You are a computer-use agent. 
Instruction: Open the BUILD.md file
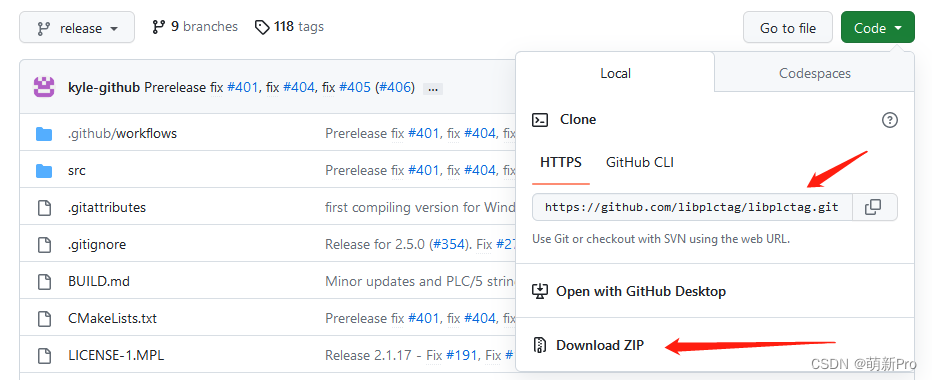point(99,281)
